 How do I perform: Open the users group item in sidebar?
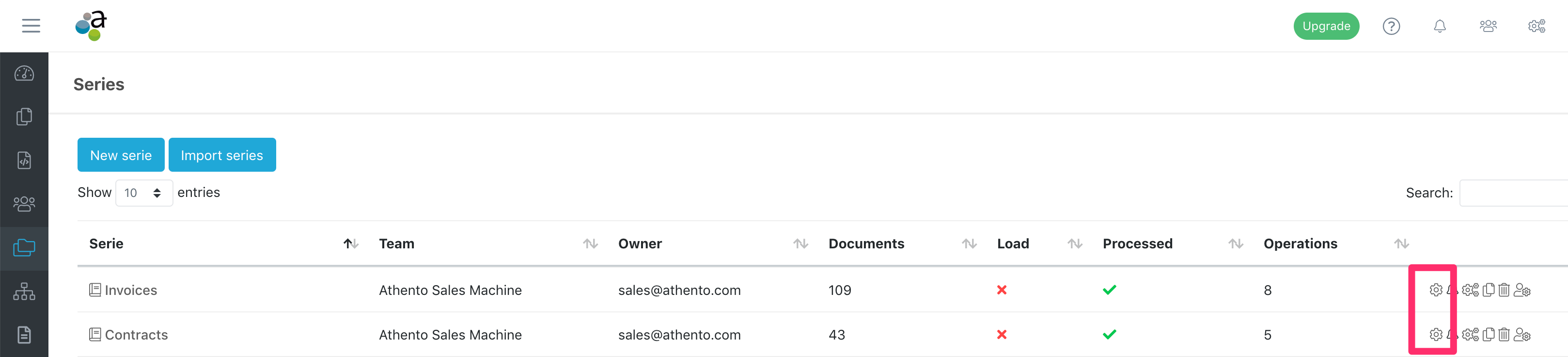[x=24, y=203]
